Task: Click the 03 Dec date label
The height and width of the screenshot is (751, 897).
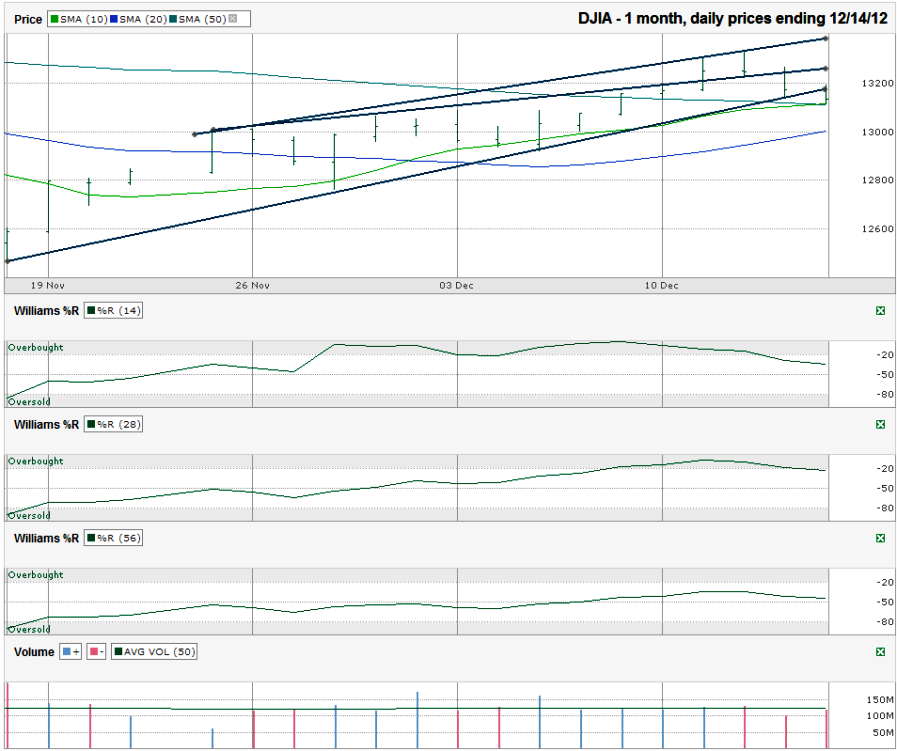Action: [x=457, y=285]
